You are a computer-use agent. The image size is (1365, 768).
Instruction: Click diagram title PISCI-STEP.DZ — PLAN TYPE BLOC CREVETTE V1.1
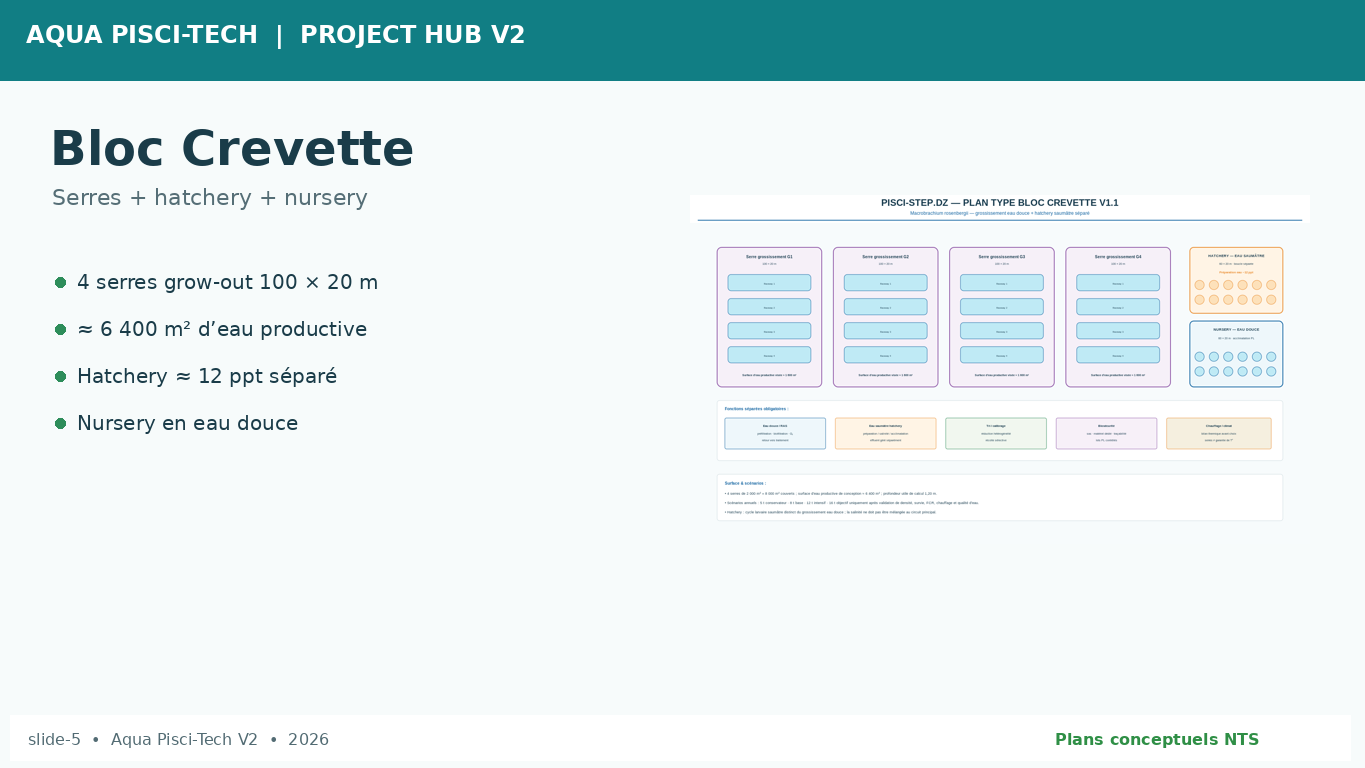pyautogui.click(x=1000, y=203)
